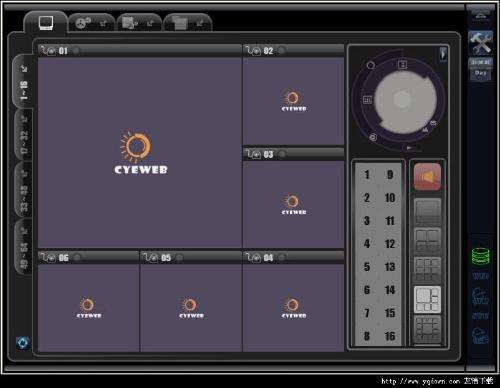
Task: Select camera 9 on the number pad
Action: [390, 175]
